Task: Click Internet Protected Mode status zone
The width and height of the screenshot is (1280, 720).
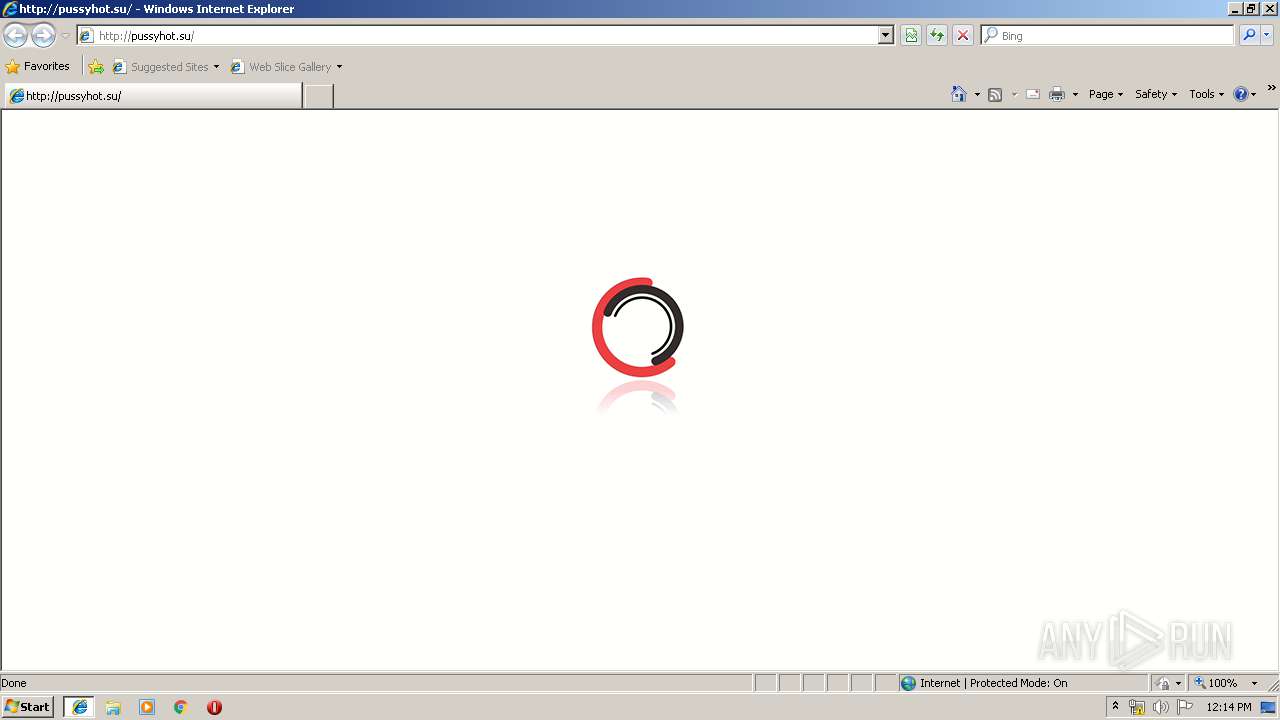Action: click(x=1023, y=683)
